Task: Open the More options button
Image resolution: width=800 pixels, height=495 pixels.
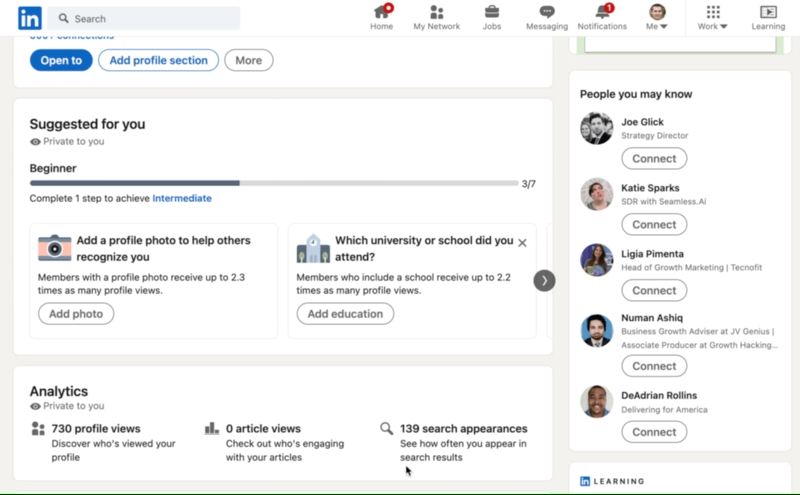Action: pyautogui.click(x=248, y=60)
